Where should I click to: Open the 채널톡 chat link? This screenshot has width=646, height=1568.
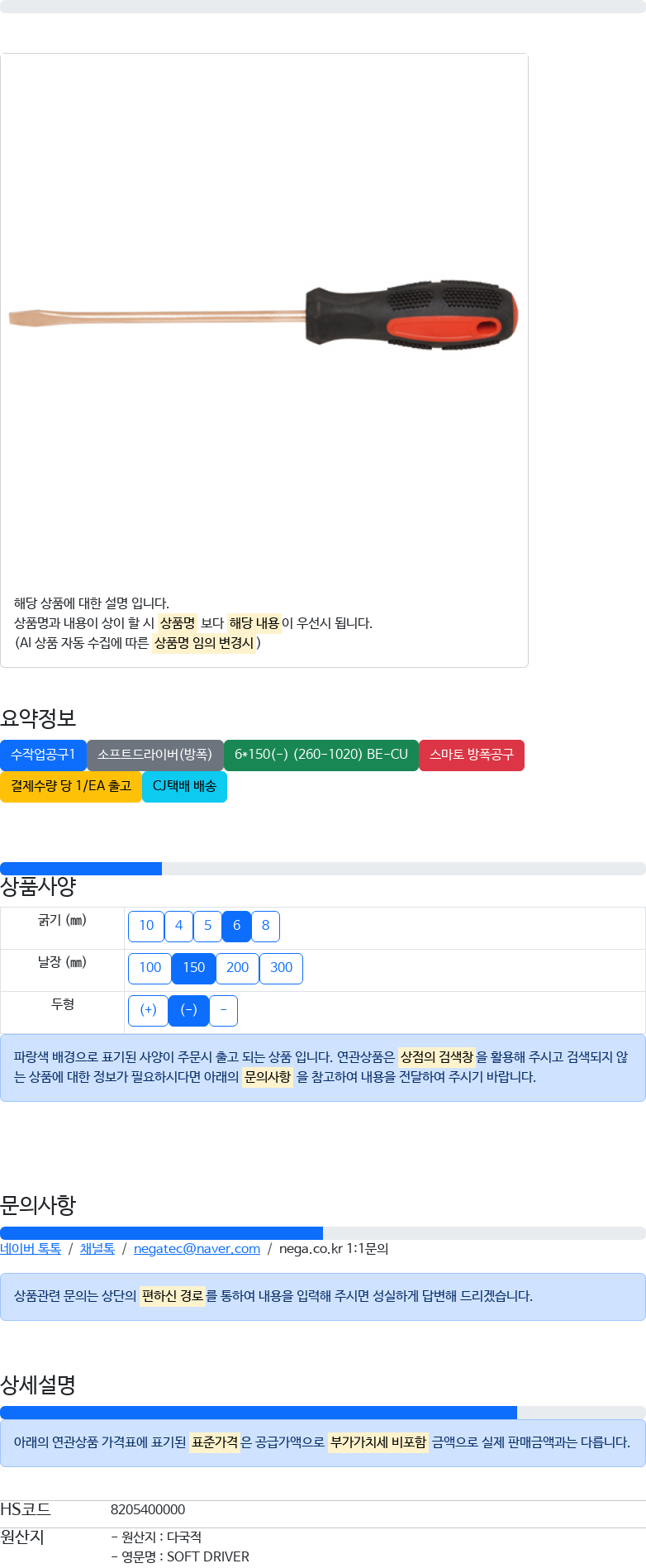(x=97, y=1248)
